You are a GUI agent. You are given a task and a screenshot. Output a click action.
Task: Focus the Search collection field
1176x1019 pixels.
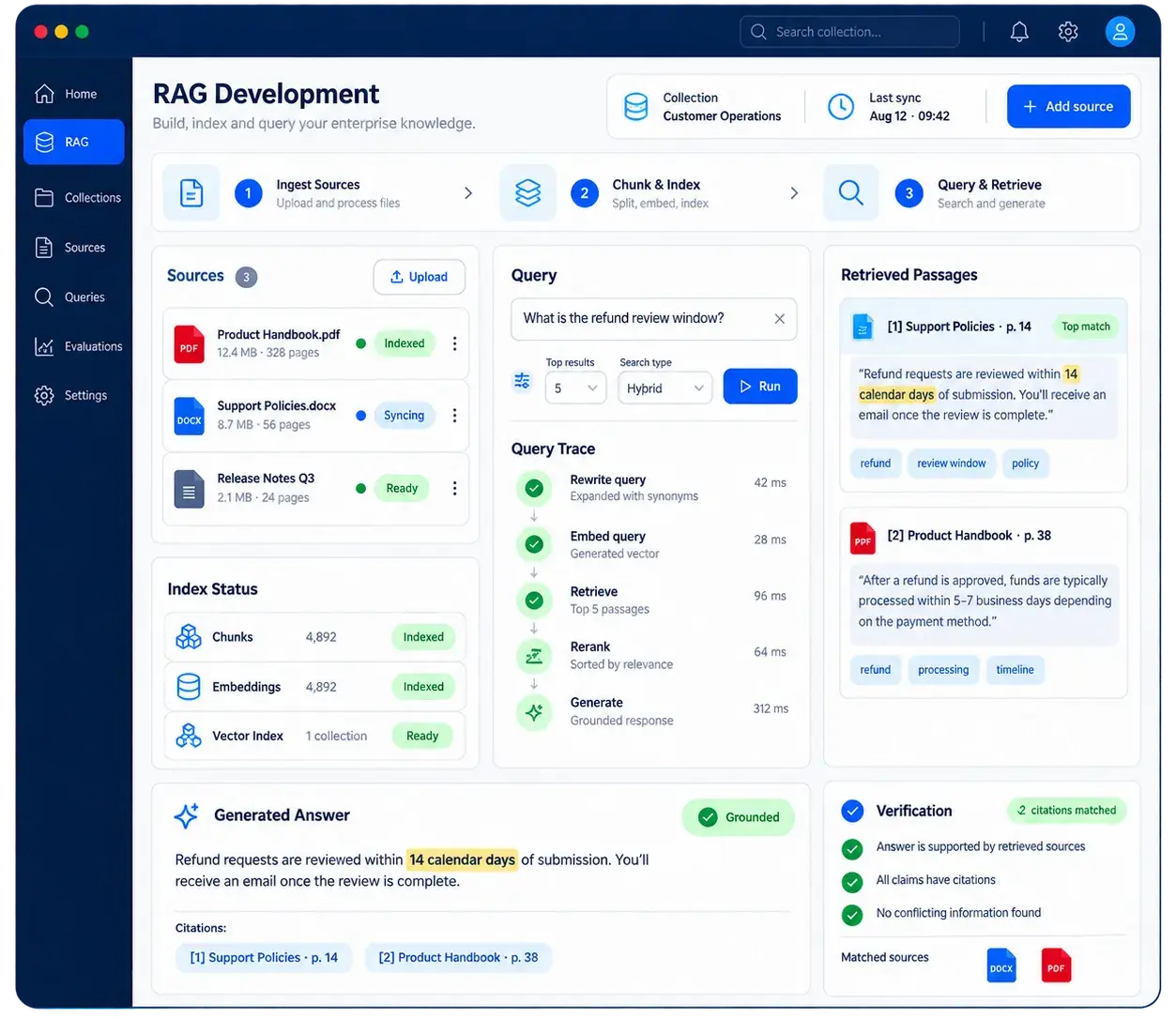coord(849,32)
